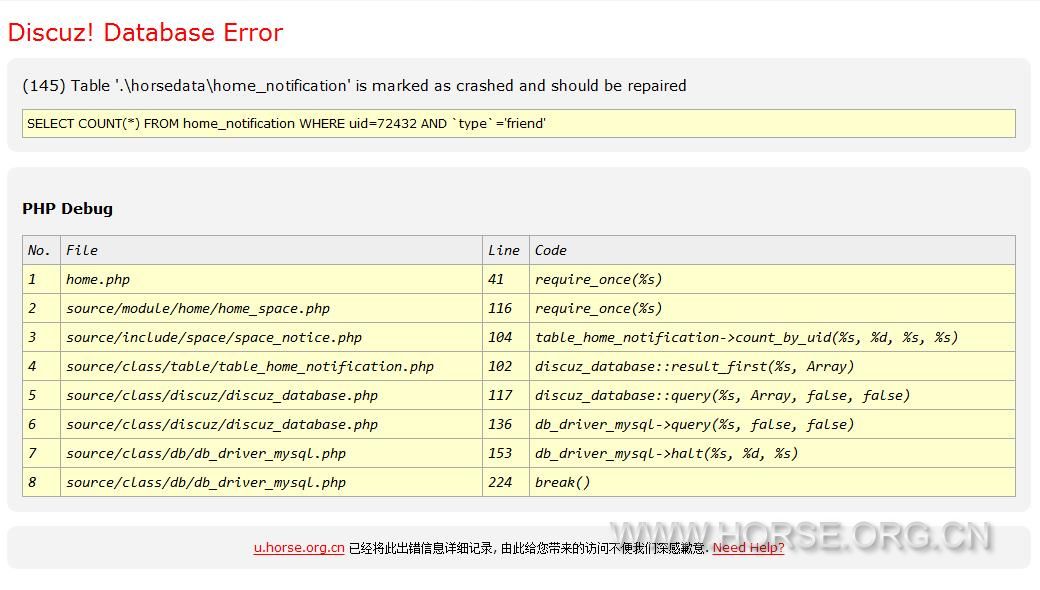This screenshot has height=590, width=1040.
Task: Click the Chinese apology message text
Action: coord(529,548)
